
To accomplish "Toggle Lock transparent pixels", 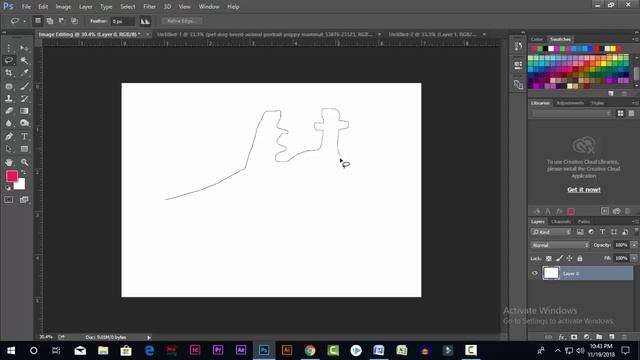I will click(x=549, y=258).
